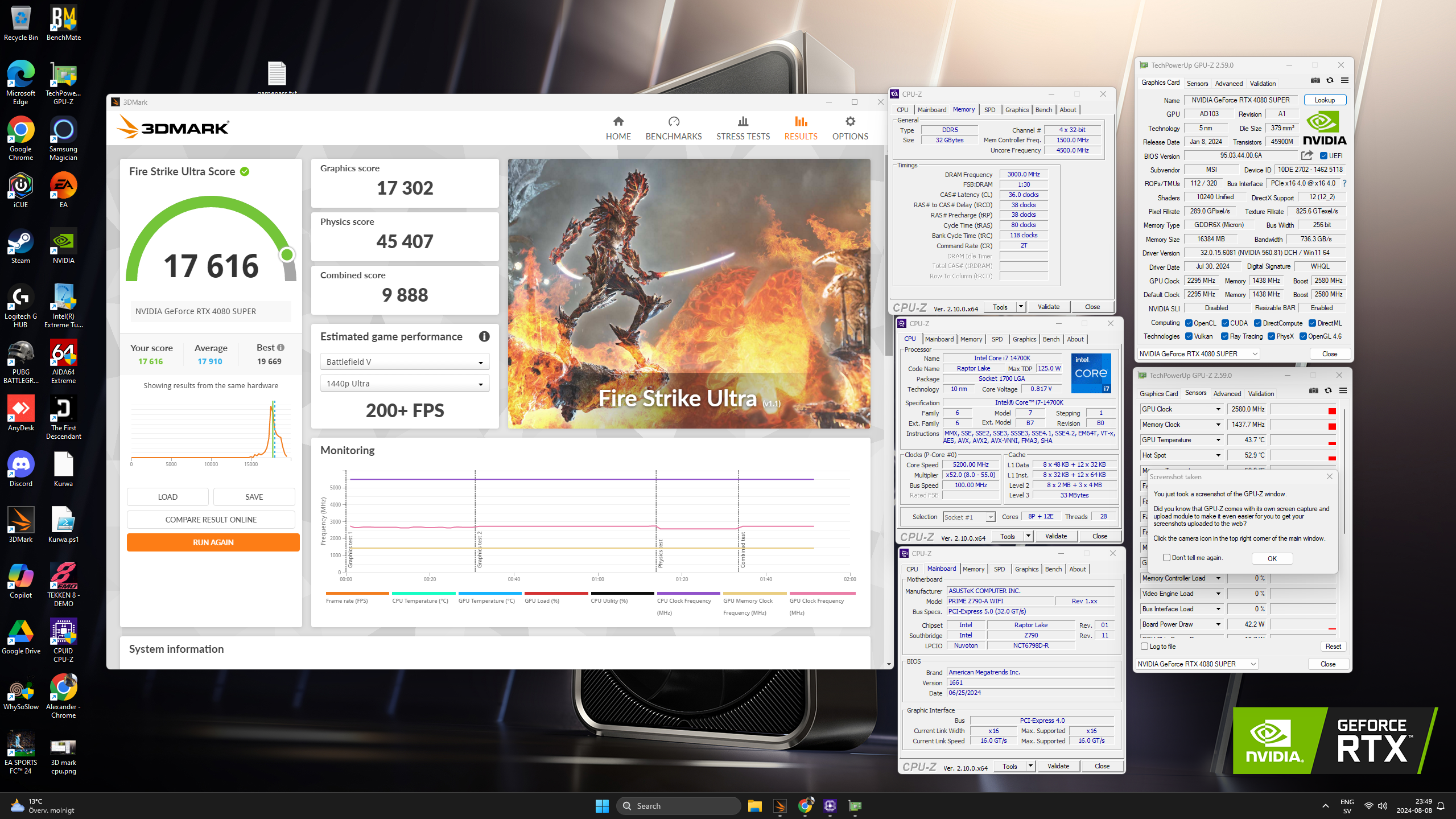This screenshot has height=819, width=1456.
Task: Open BenchMate desktop shortcut
Action: coord(63,23)
